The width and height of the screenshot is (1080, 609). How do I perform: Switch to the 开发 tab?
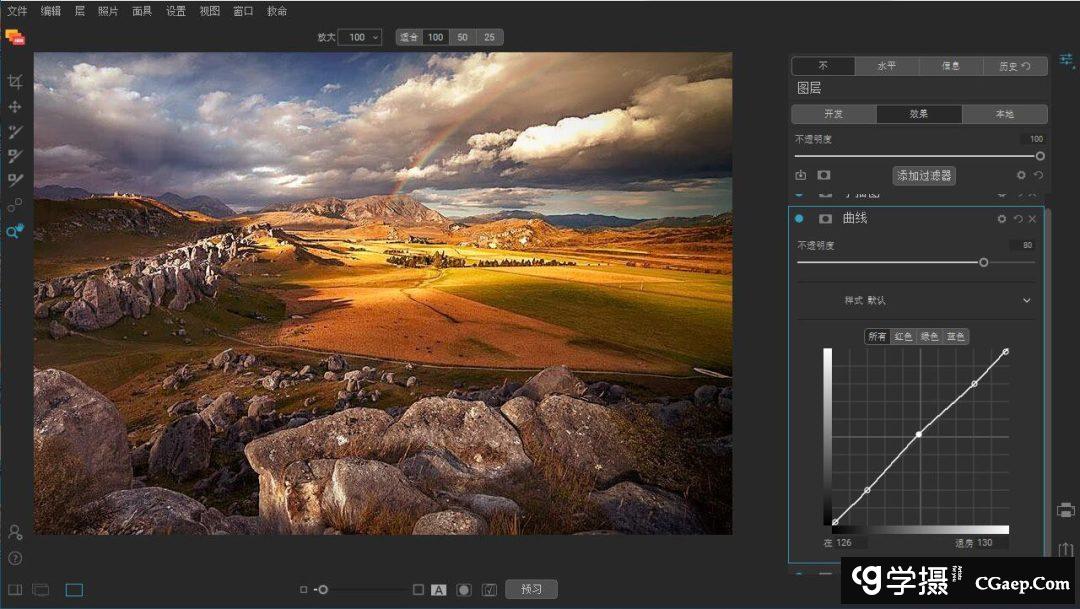tap(833, 114)
